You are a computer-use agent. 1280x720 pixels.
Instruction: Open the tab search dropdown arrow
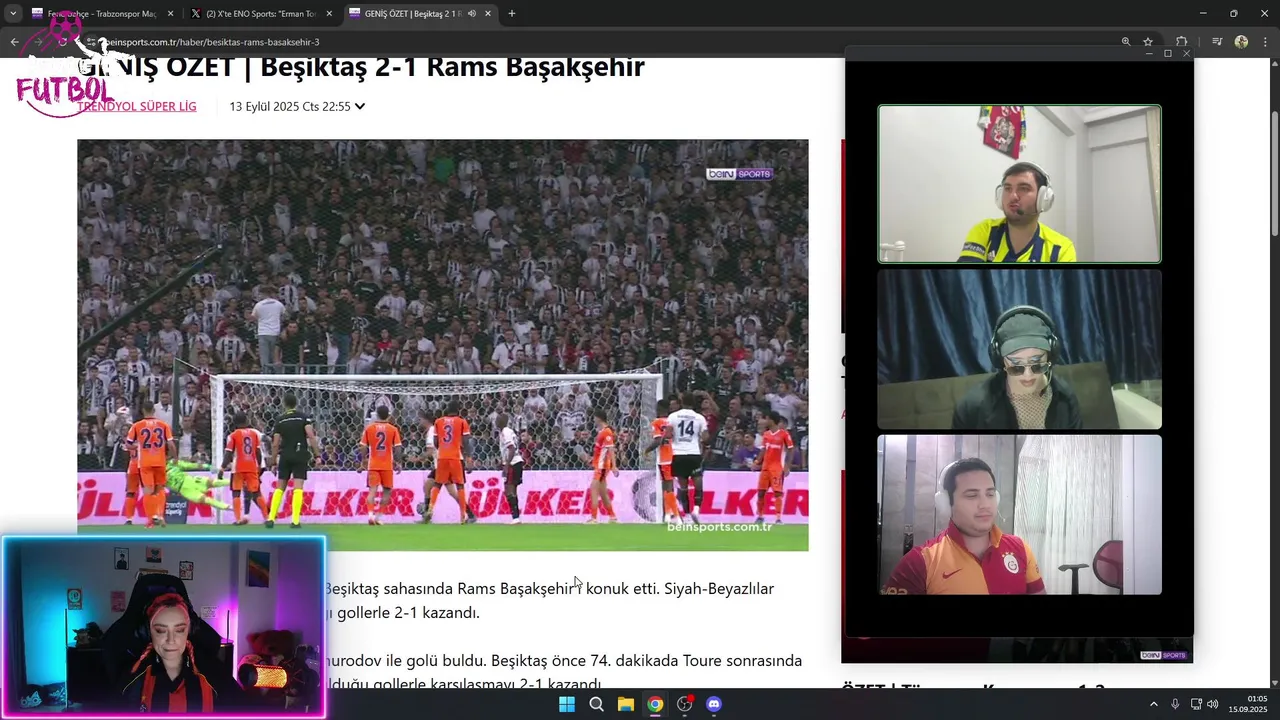[13, 14]
